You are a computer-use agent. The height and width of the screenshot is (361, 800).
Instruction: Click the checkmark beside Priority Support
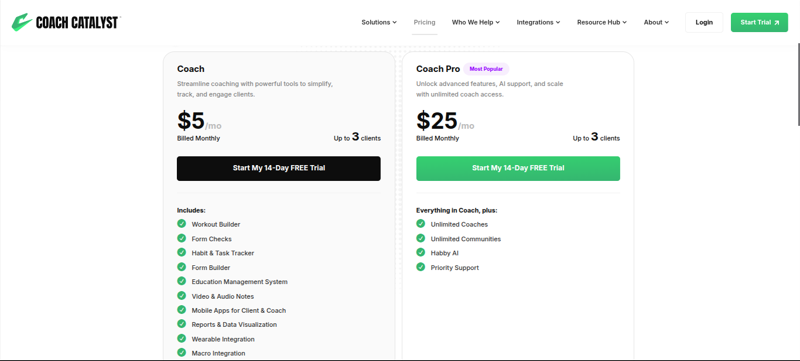[420, 267]
